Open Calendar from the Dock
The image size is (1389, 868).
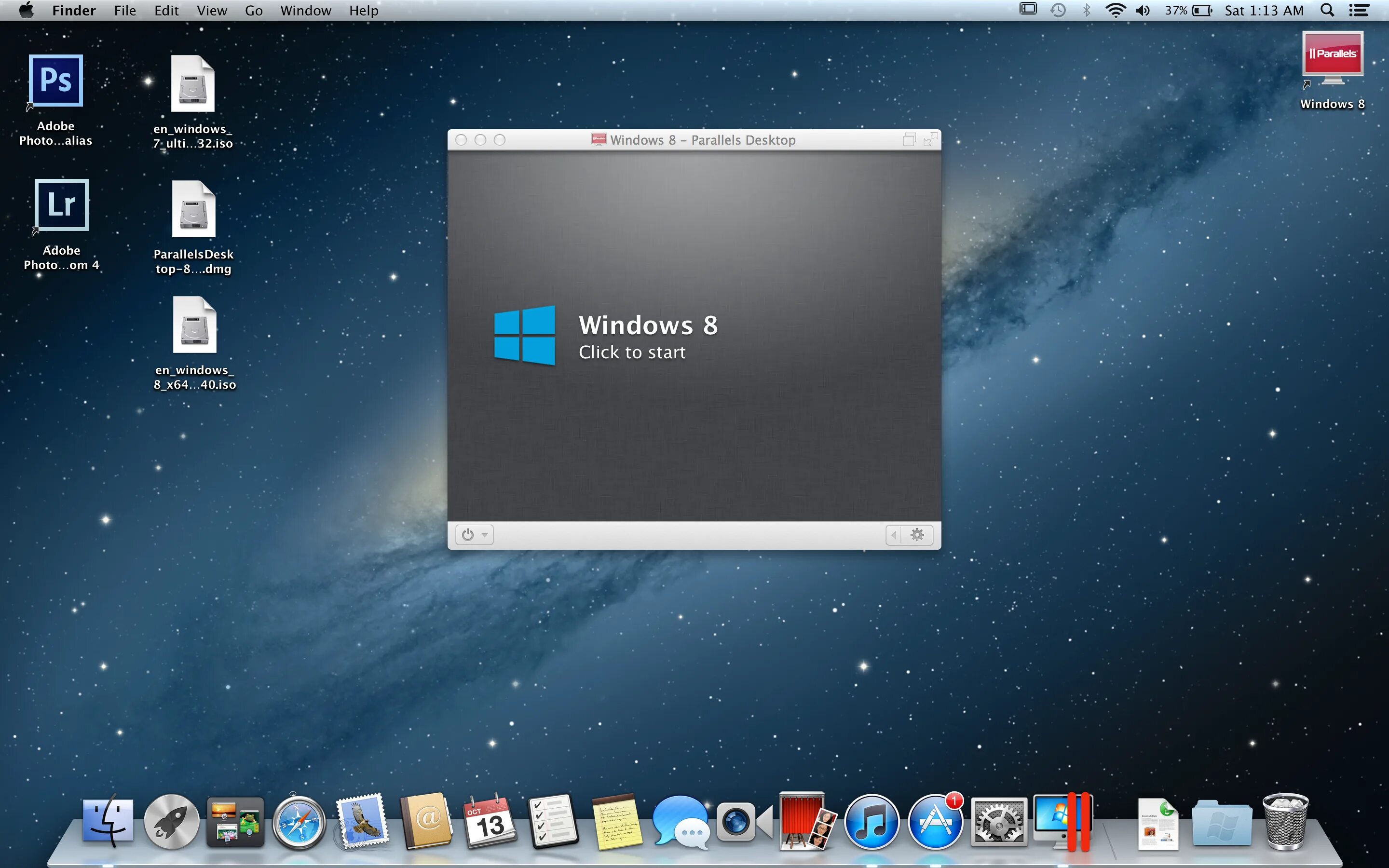click(490, 822)
